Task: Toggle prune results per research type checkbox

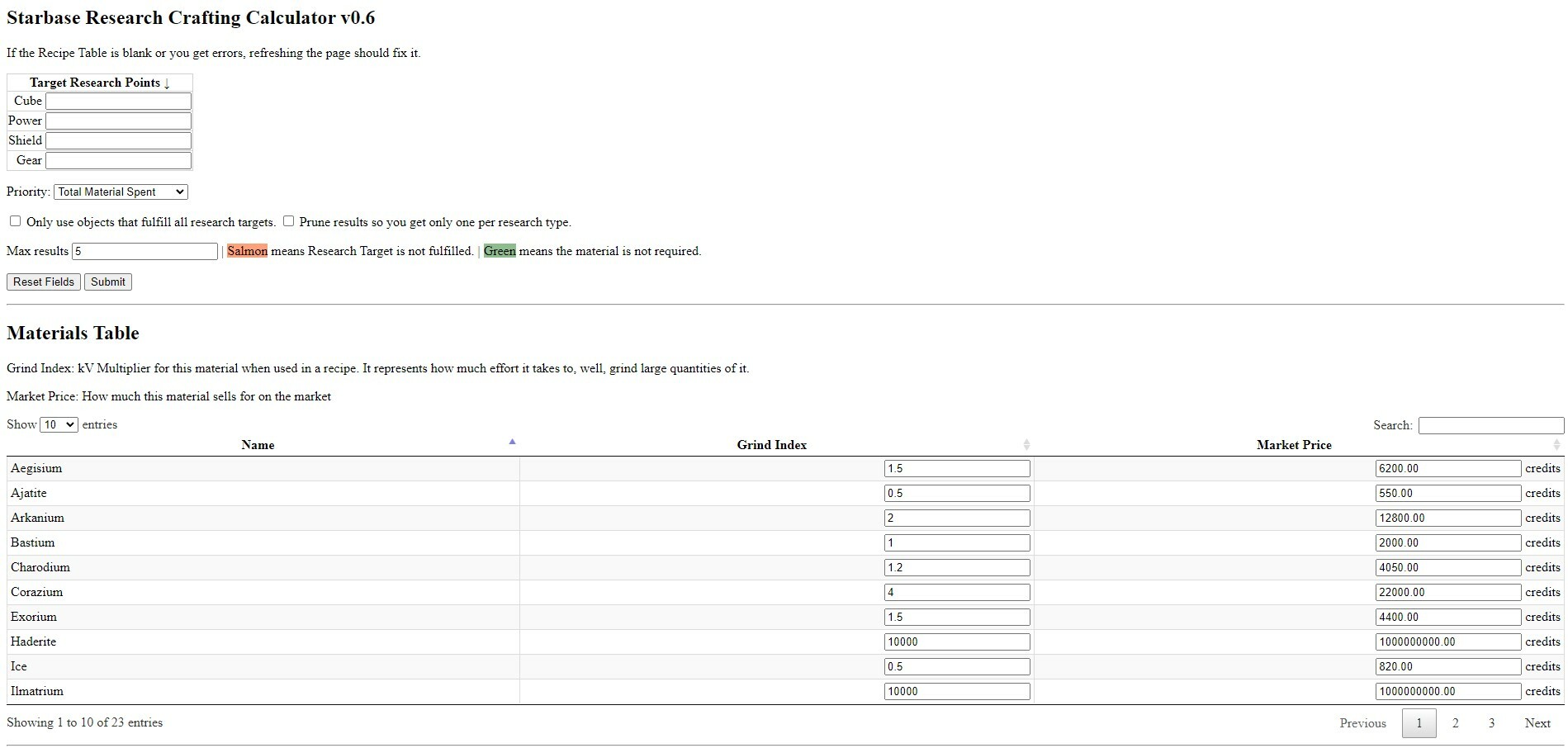Action: click(x=288, y=221)
